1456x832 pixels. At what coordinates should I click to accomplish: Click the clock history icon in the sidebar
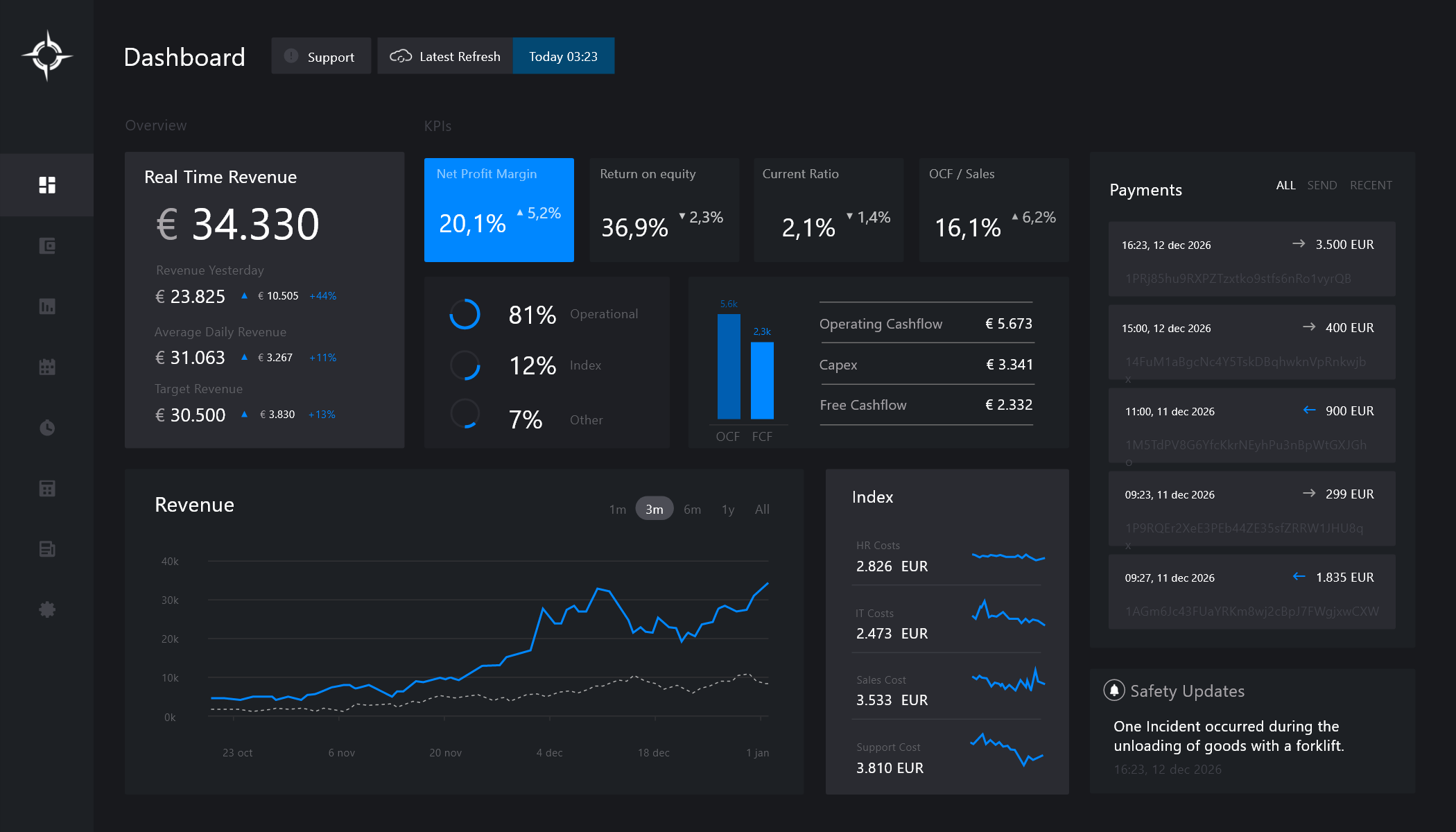(46, 427)
